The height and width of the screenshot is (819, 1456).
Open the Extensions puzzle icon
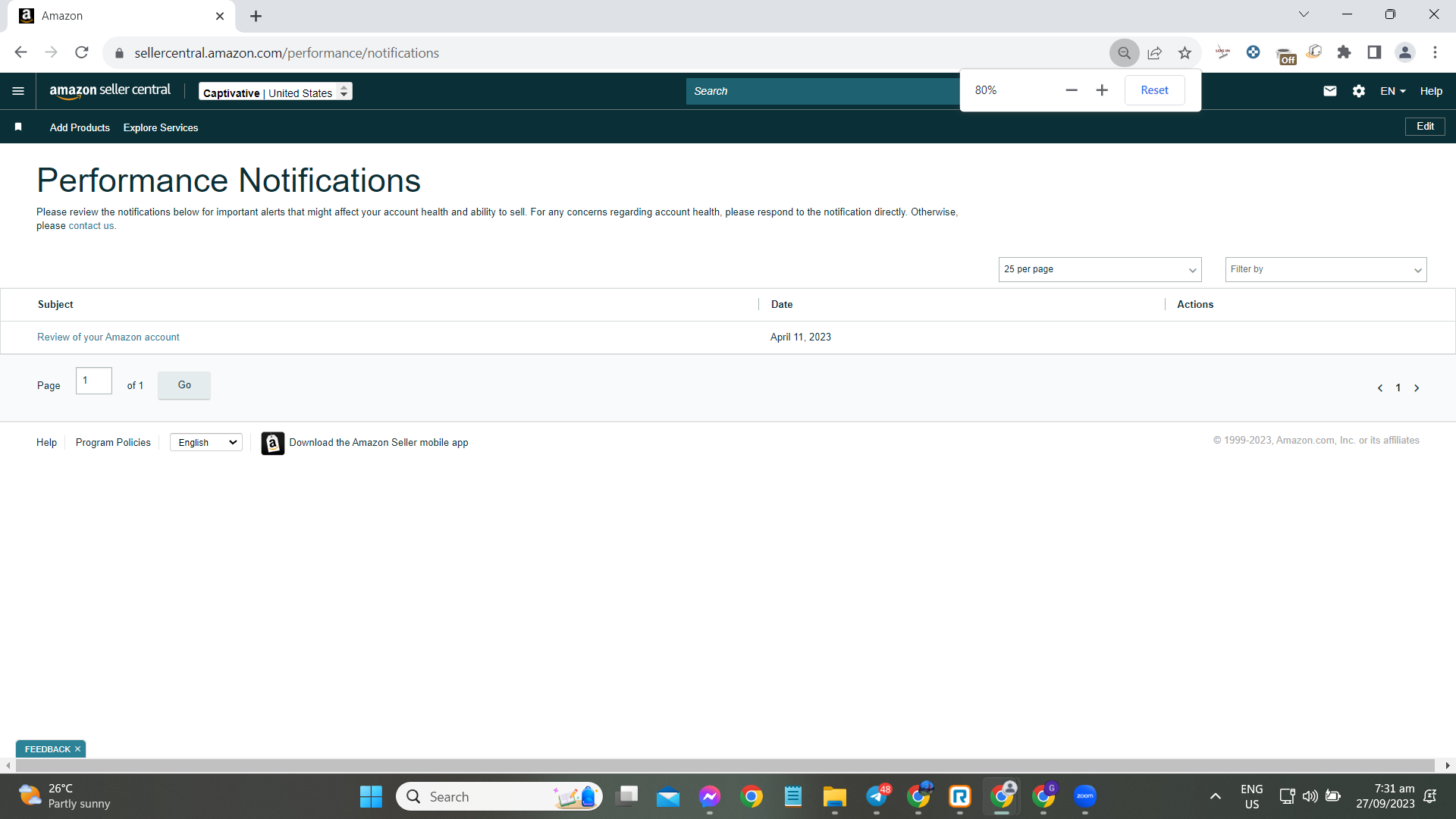[x=1345, y=52]
